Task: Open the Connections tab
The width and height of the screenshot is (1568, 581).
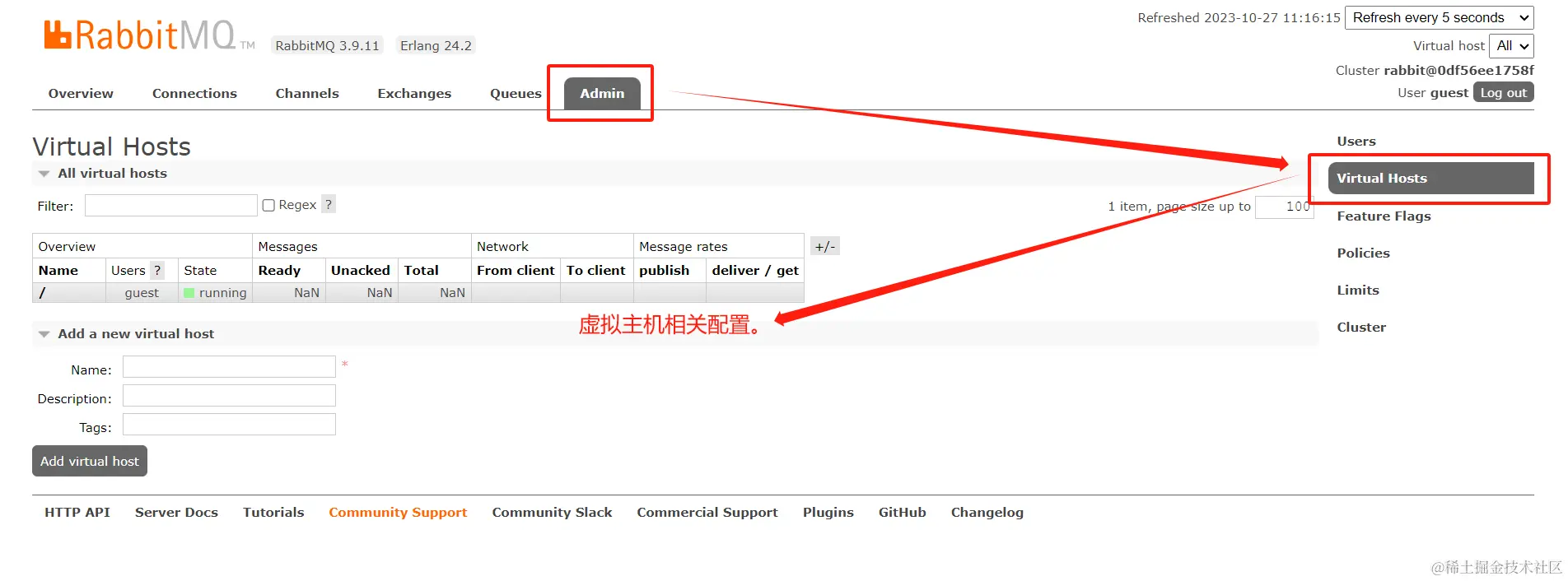Action: click(194, 93)
